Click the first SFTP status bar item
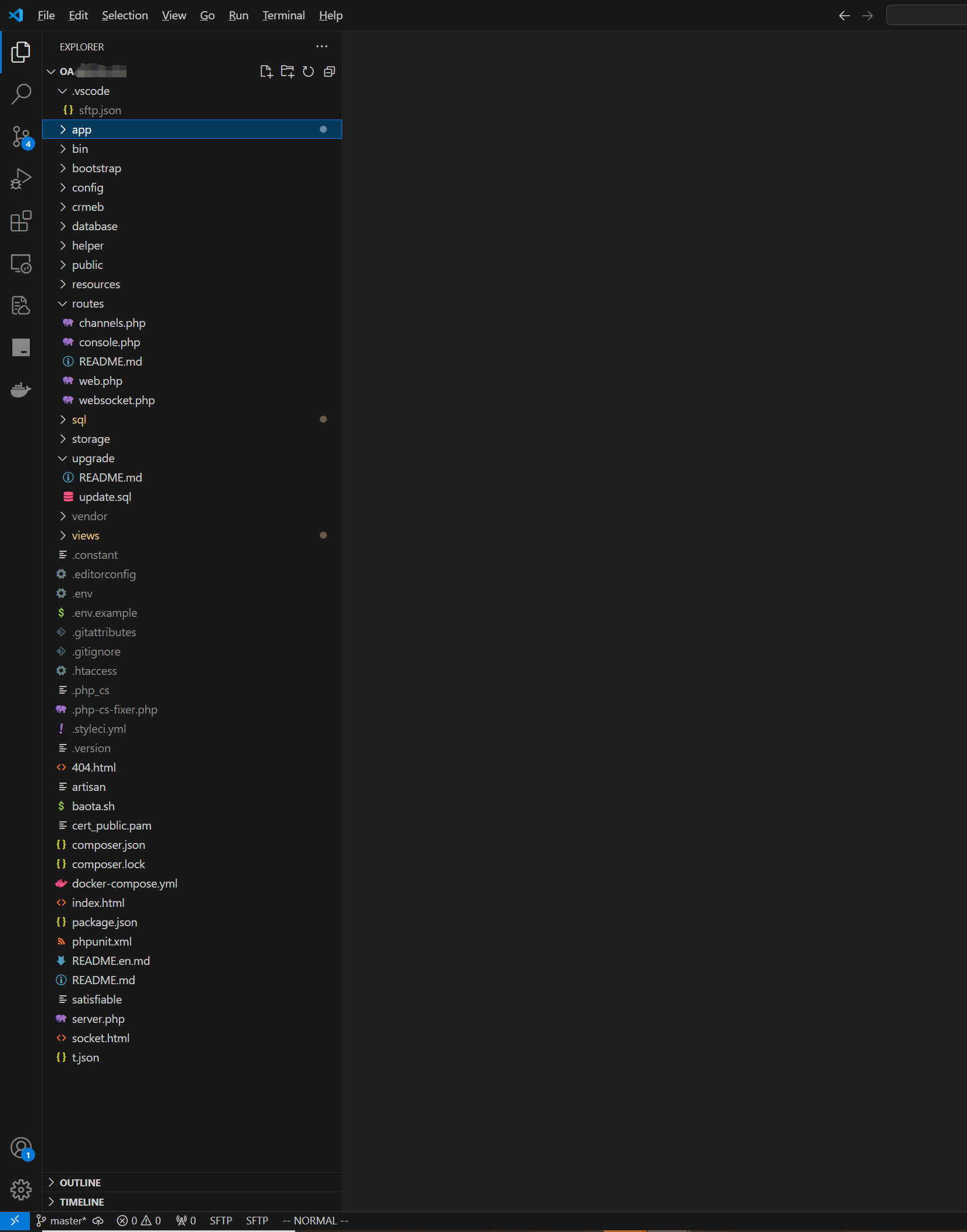 (x=221, y=1220)
